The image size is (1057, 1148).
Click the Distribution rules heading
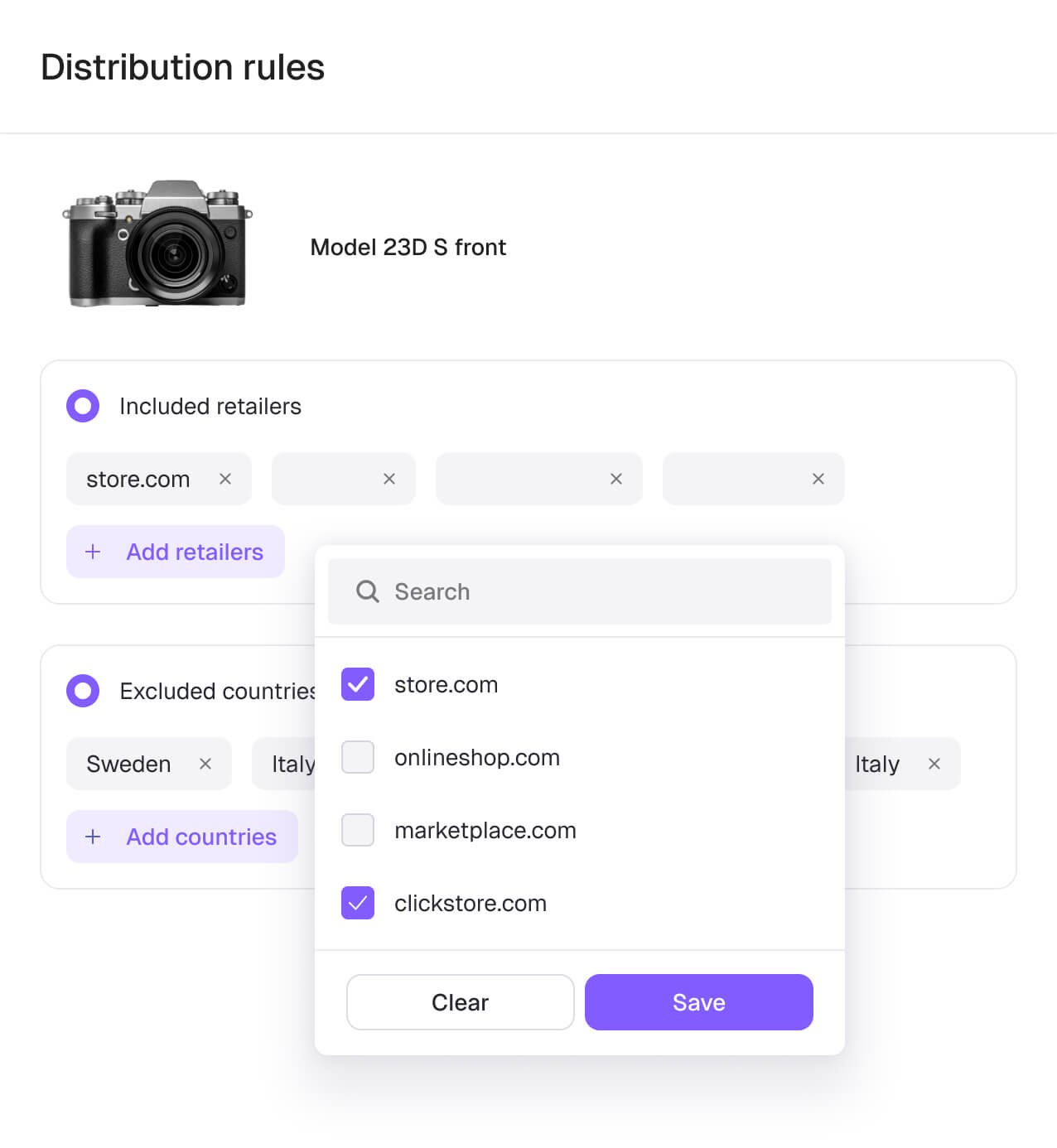[182, 67]
